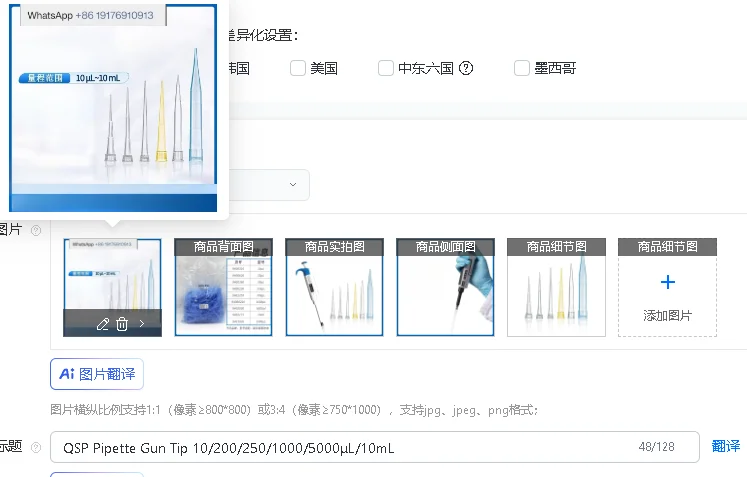
Task: Click 翻译 link next to title field
Action: pyautogui.click(x=726, y=447)
